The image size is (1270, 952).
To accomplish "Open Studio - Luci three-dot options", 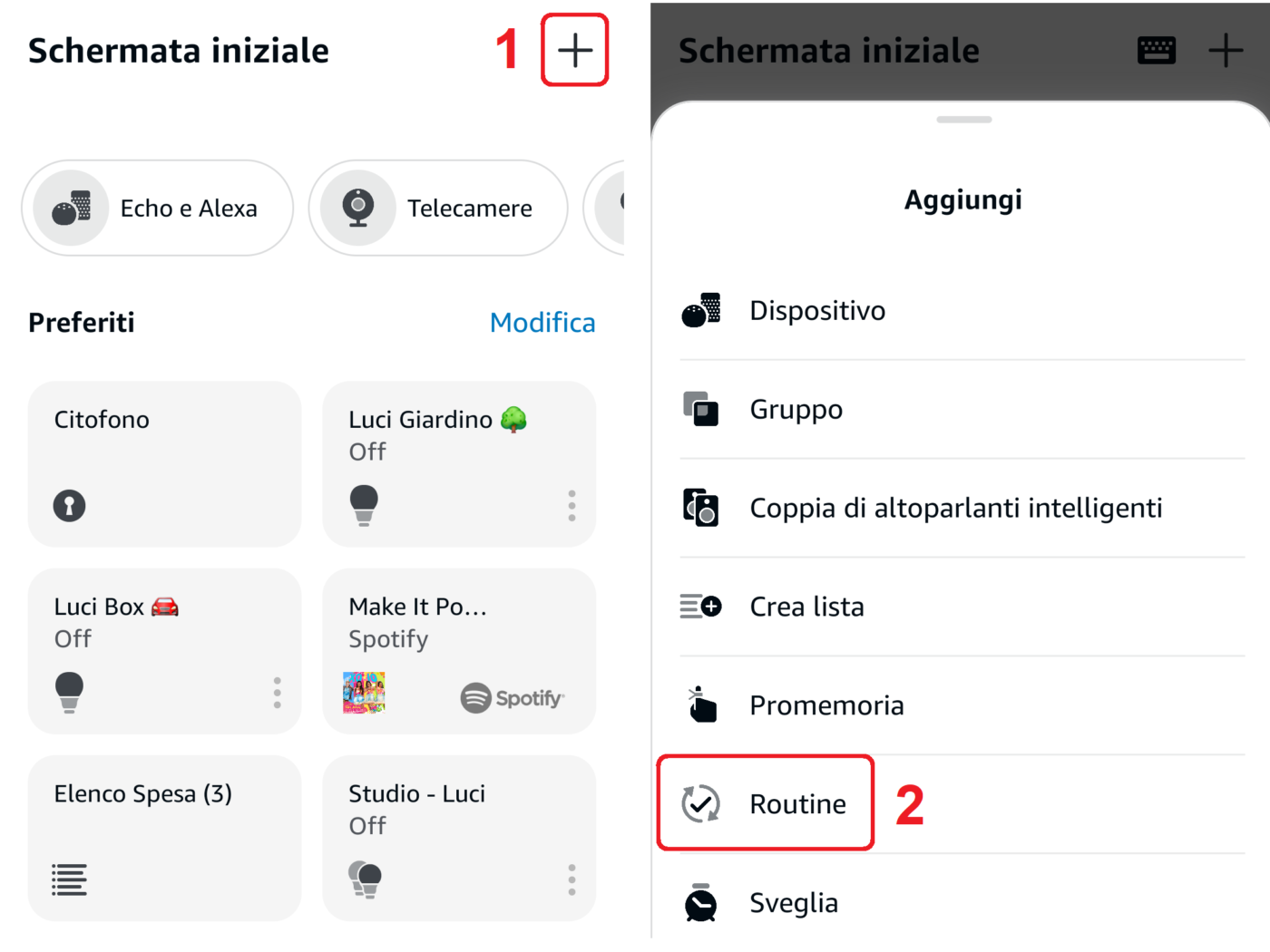I will (571, 879).
